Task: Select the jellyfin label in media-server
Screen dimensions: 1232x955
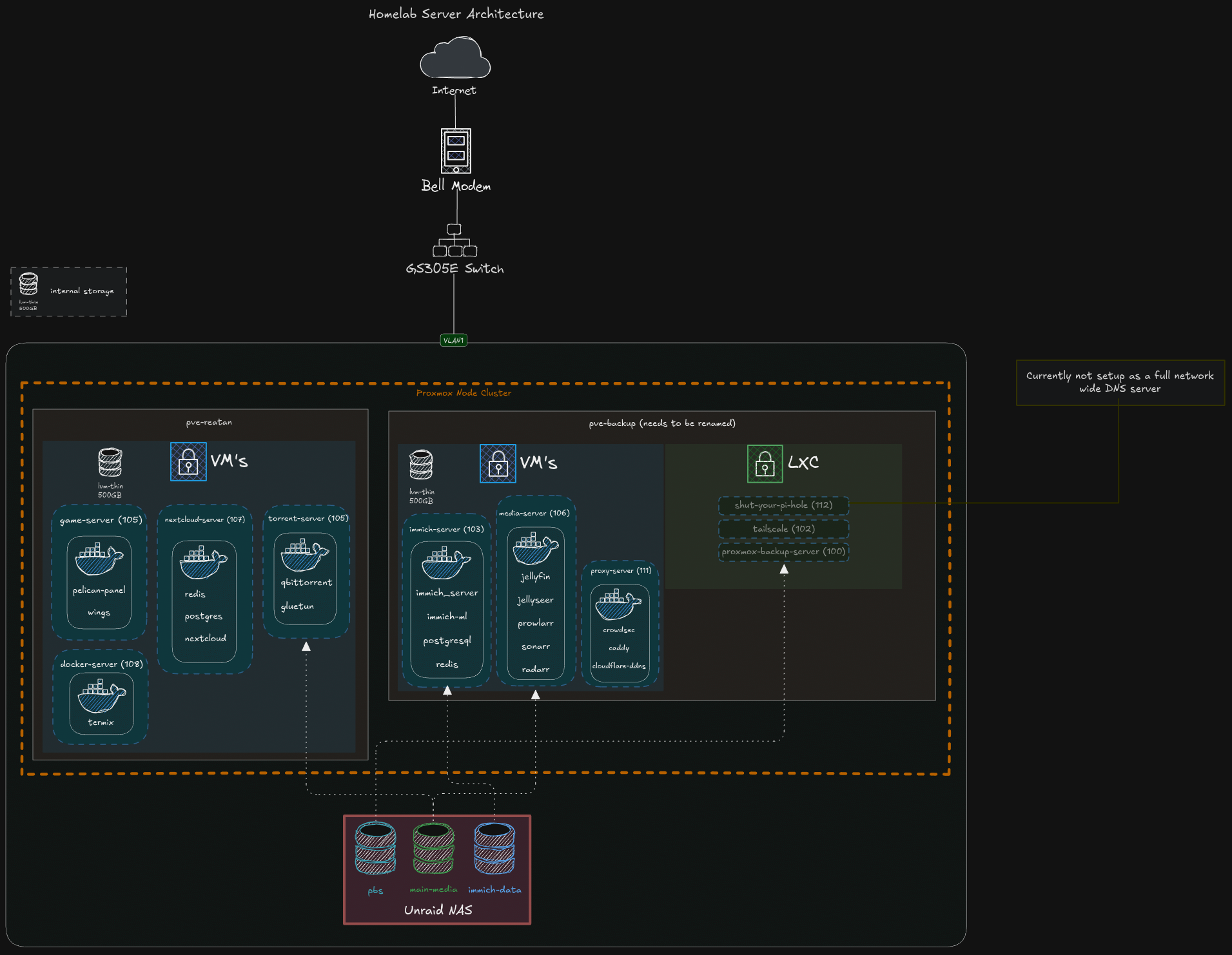Action: tap(535, 577)
